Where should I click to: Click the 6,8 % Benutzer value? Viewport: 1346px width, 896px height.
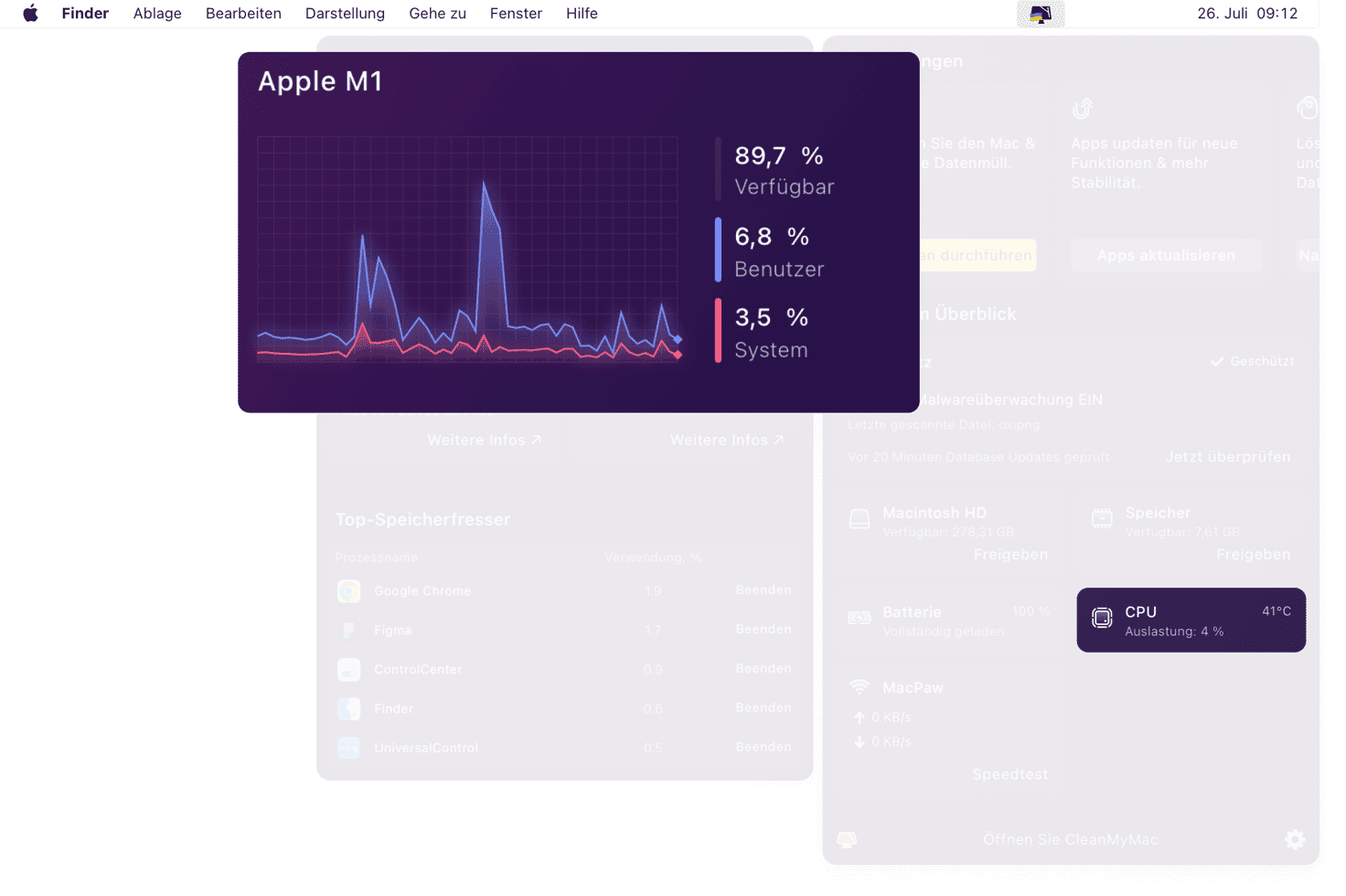pos(772,238)
